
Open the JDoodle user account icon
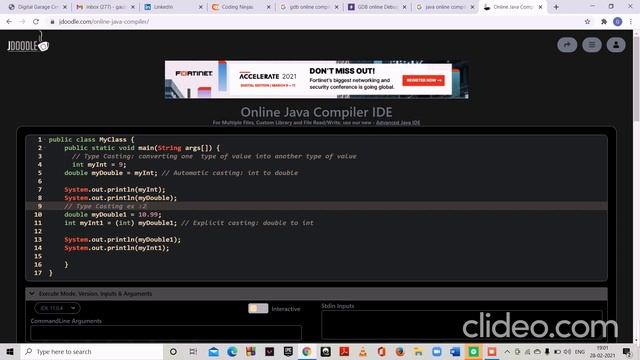tap(616, 45)
